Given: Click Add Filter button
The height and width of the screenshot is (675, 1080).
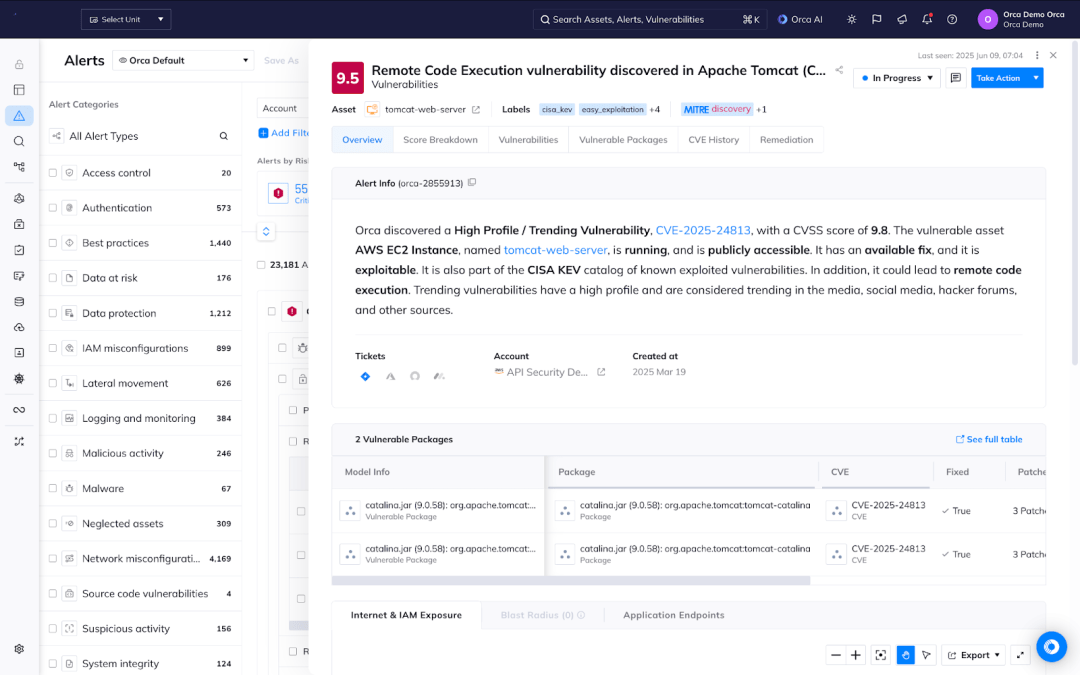Looking at the screenshot, I should [283, 133].
